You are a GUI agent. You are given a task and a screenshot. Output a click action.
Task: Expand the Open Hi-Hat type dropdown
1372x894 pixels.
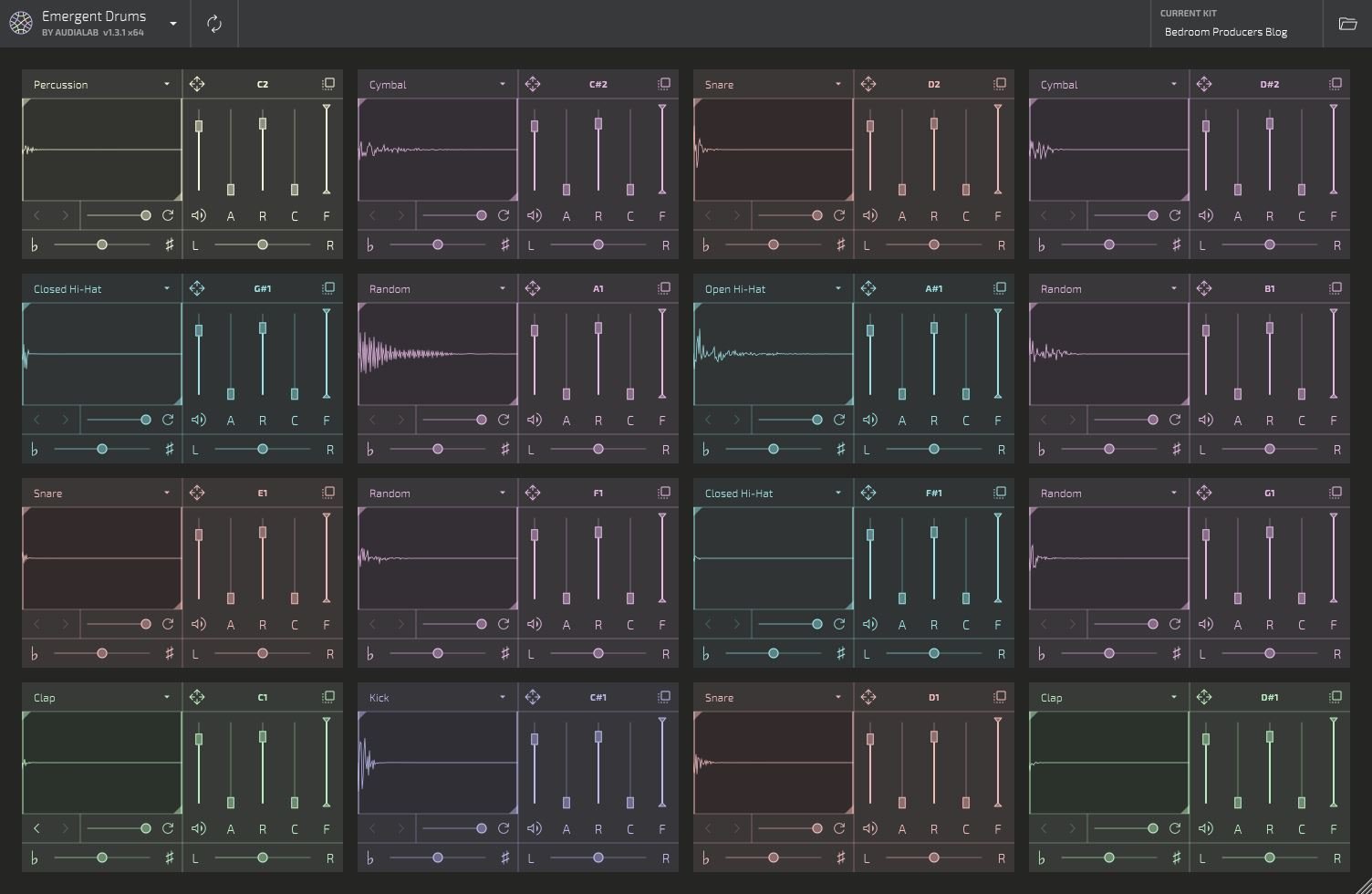pyautogui.click(x=773, y=288)
